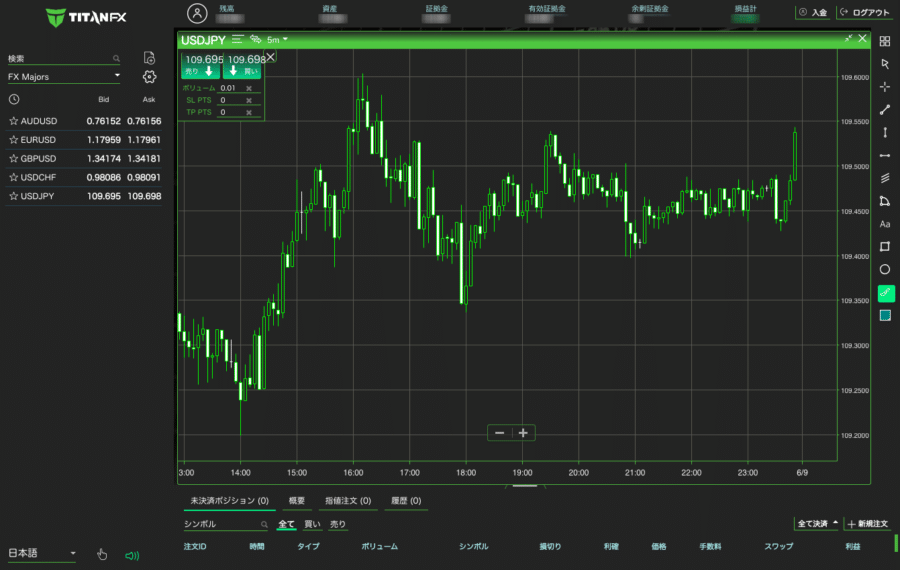900x570 pixels.
Task: Clear the volume field with its x
Action: tap(249, 88)
